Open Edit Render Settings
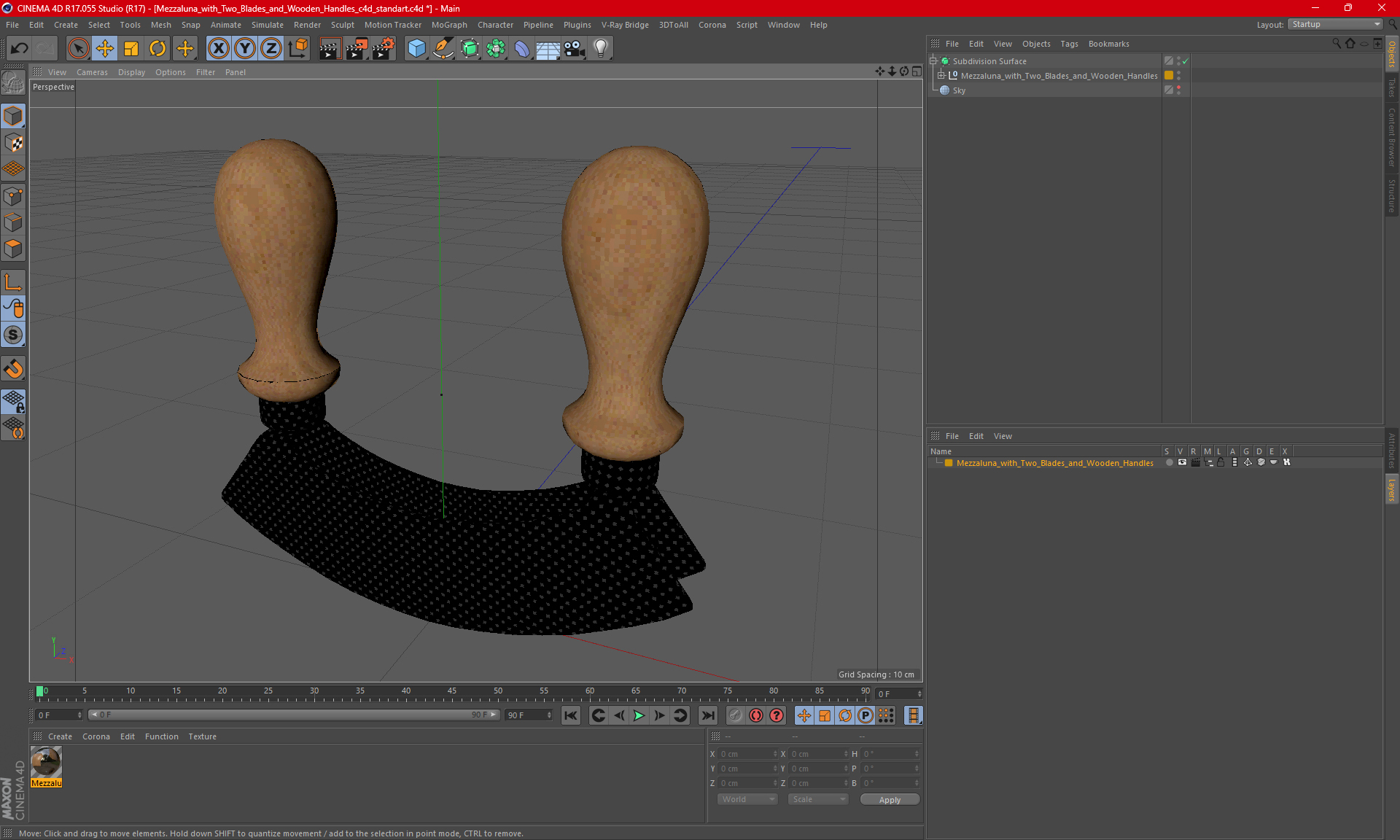This screenshot has width=1400, height=840. click(x=384, y=48)
